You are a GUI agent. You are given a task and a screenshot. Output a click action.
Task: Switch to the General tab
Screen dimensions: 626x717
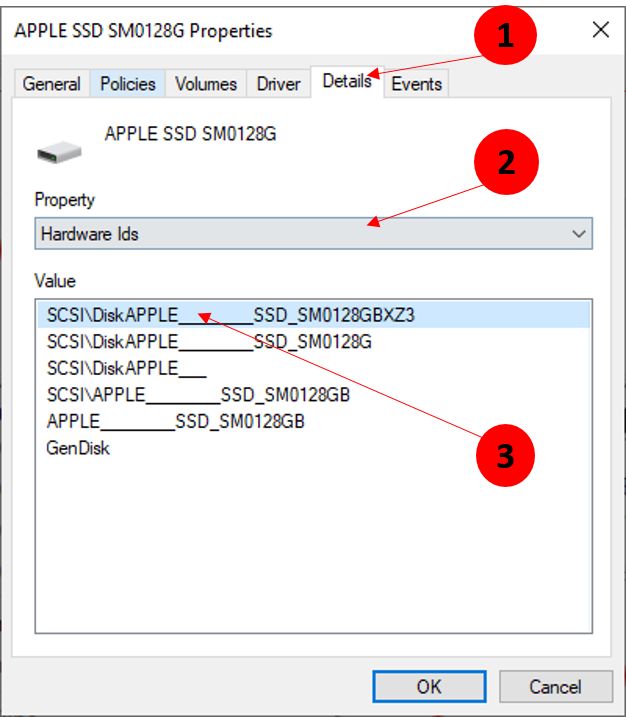point(52,84)
